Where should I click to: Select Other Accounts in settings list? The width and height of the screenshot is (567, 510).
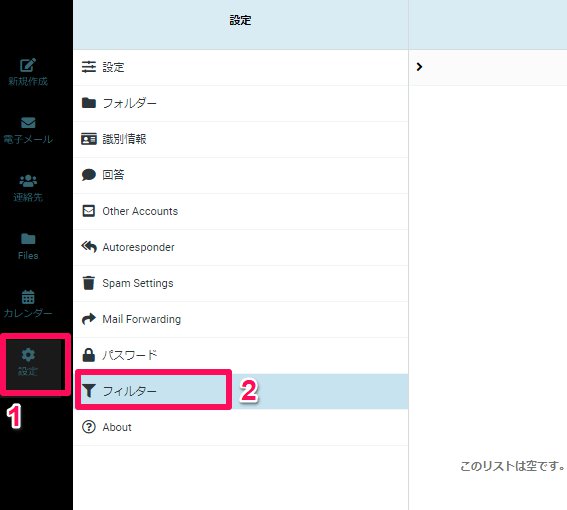[241, 211]
